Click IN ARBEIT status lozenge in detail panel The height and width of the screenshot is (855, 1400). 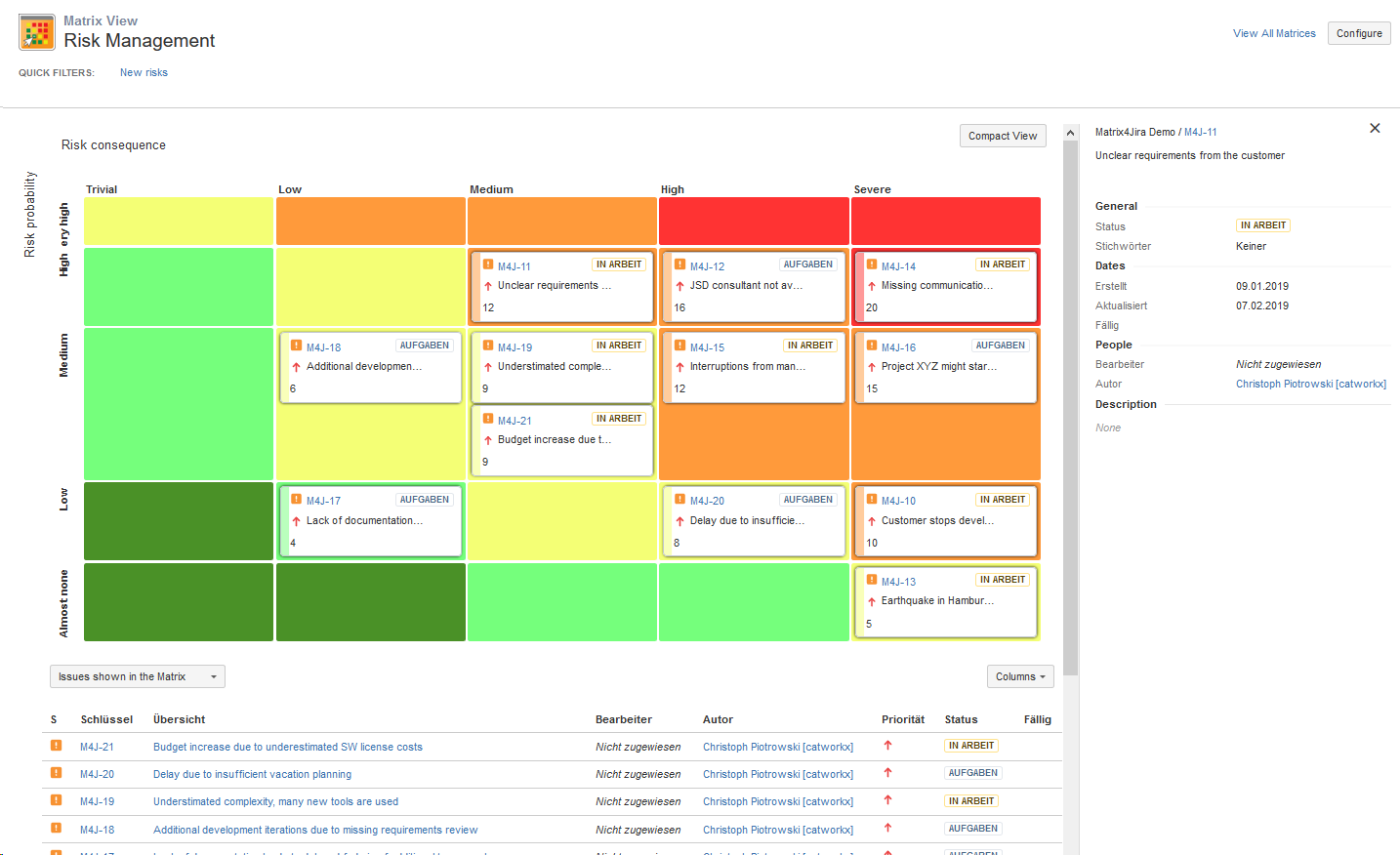[x=1263, y=225]
